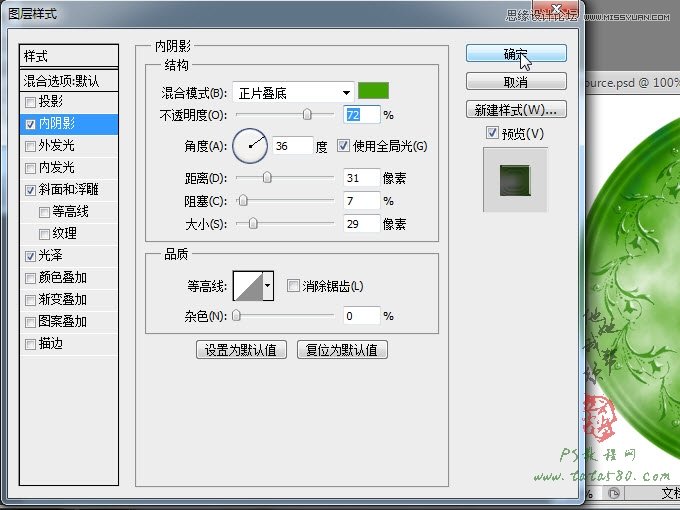Click the 阻塞 value field showing 7

click(362, 201)
